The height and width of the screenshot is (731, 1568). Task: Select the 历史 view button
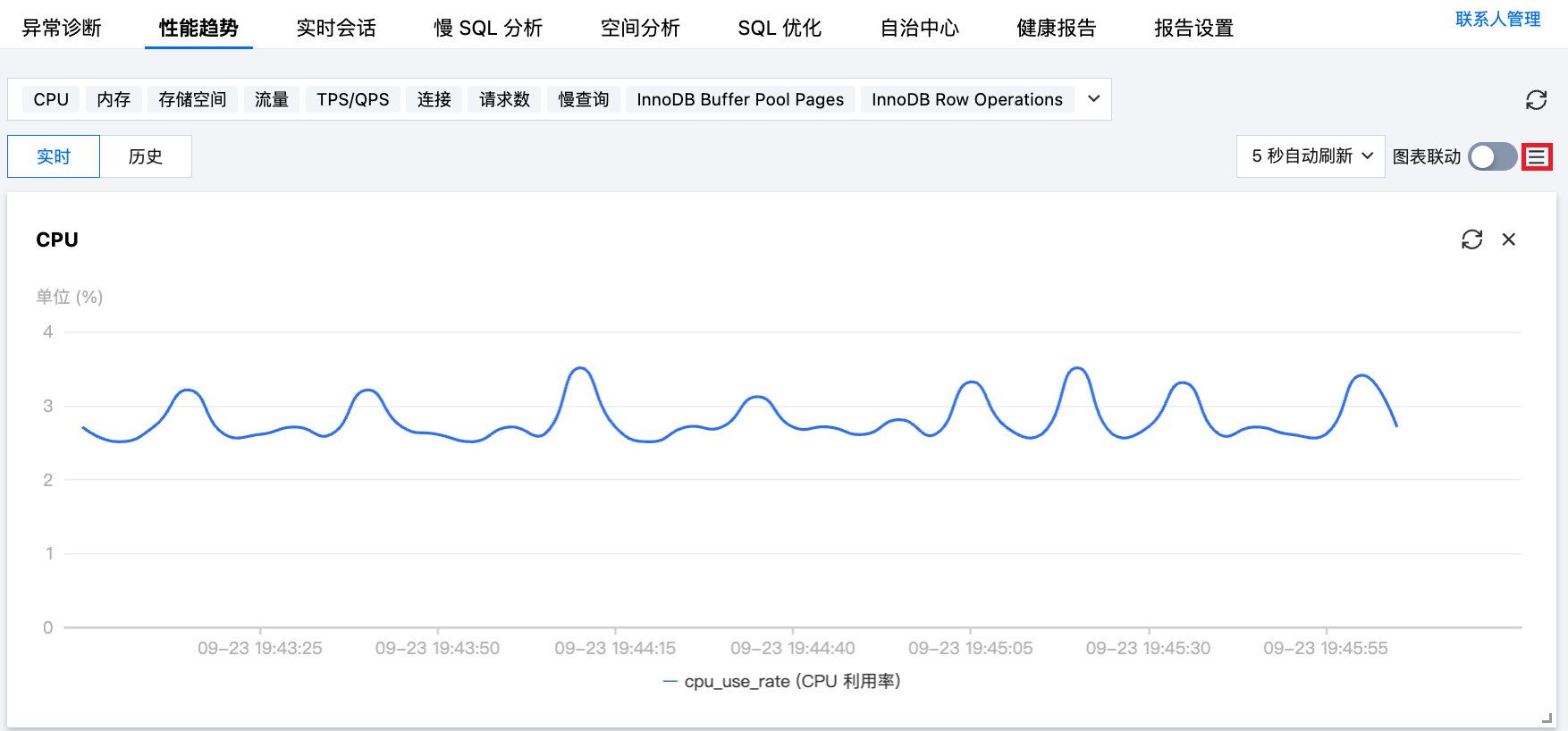(x=145, y=157)
